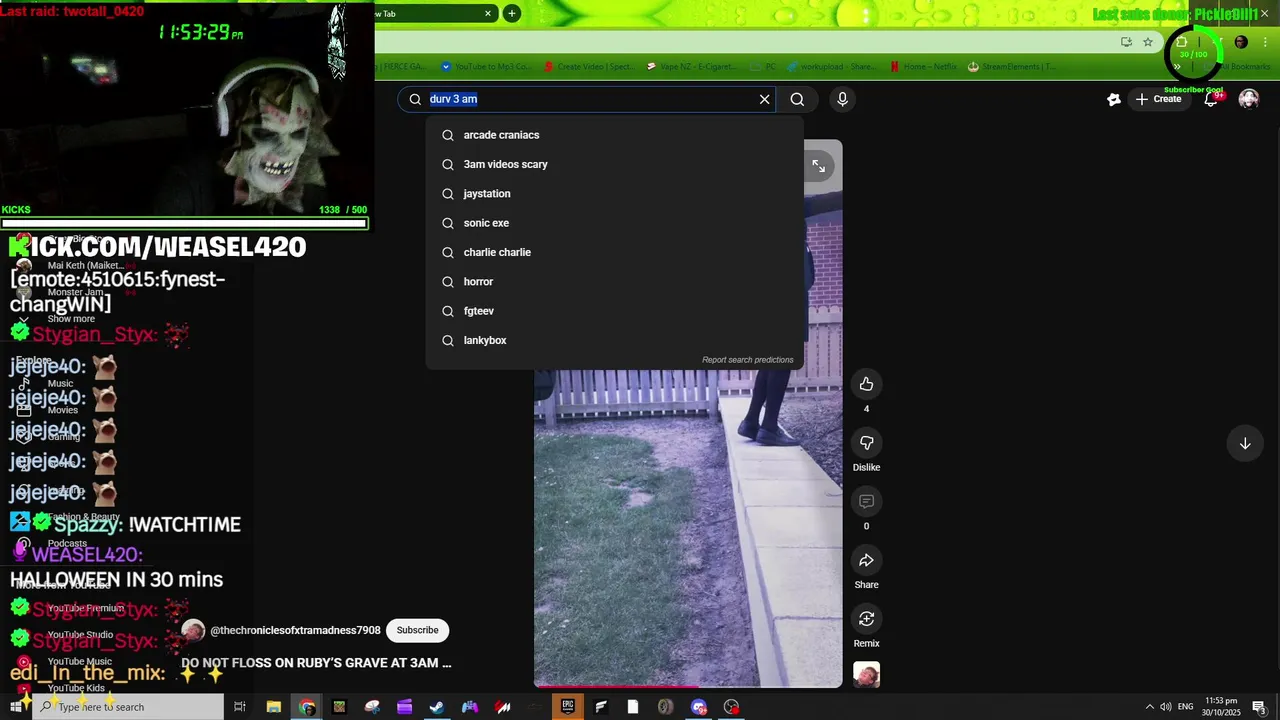Open YouTube notifications bell
This screenshot has width=1280, height=720.
[1211, 99]
